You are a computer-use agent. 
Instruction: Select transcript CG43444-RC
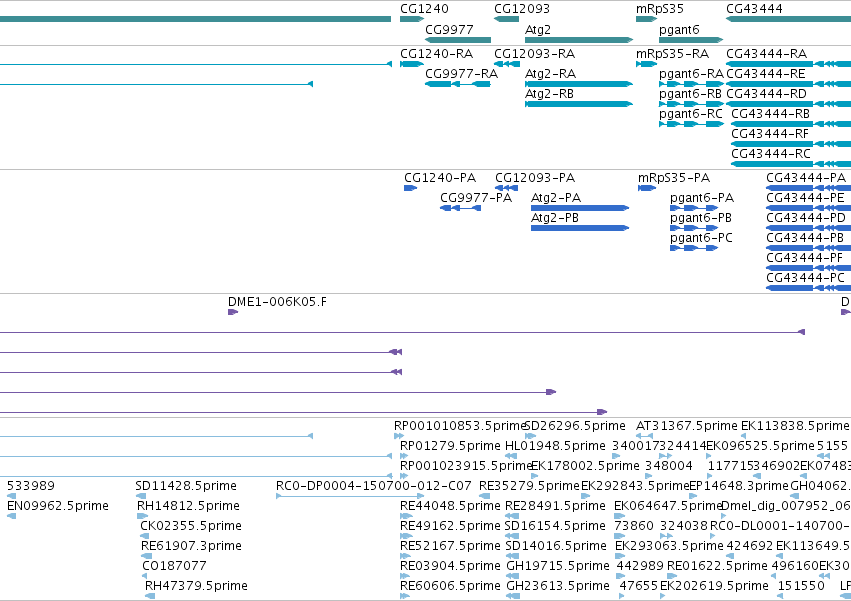pos(791,164)
